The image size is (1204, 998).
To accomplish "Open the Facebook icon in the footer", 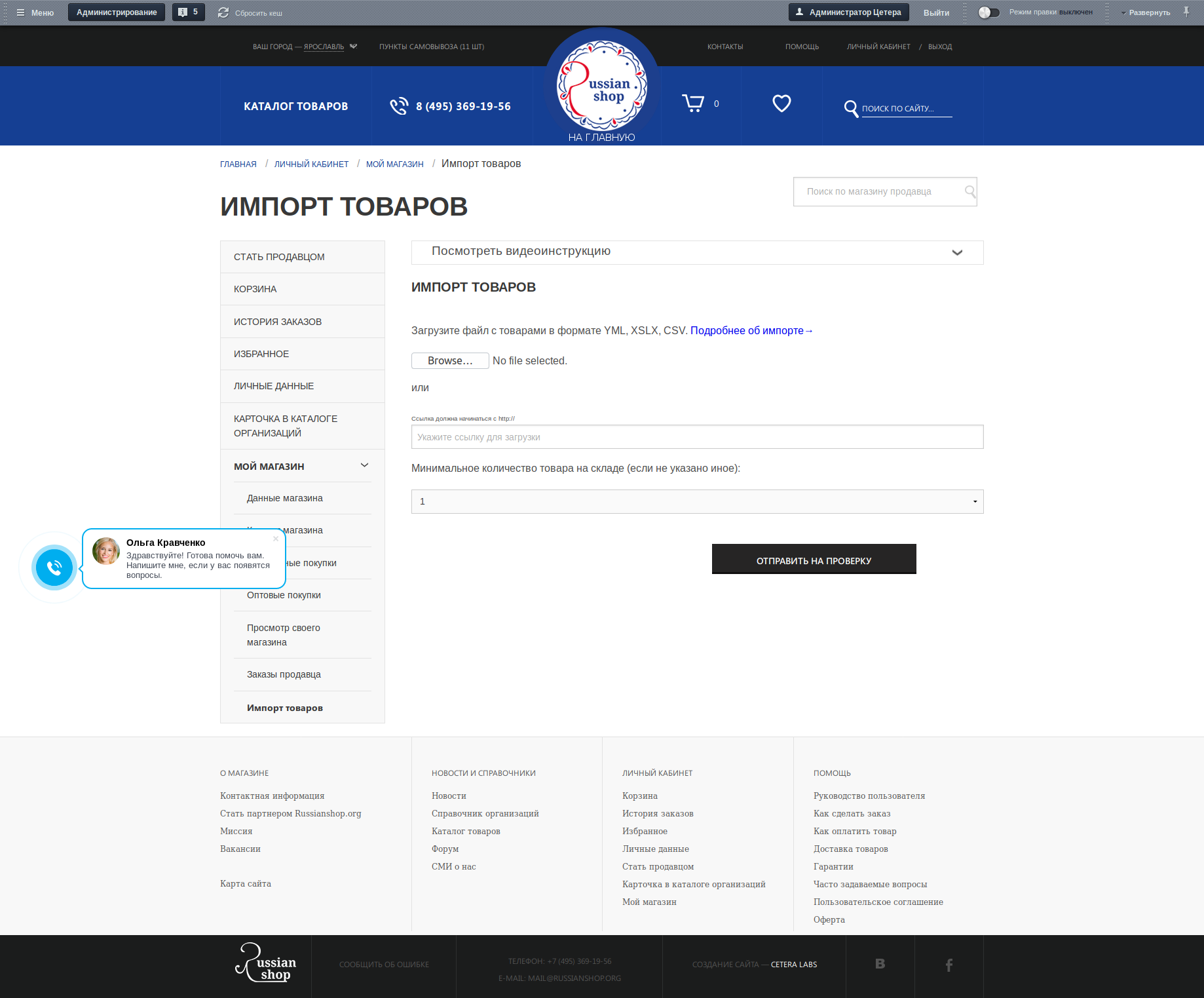I will (949, 964).
